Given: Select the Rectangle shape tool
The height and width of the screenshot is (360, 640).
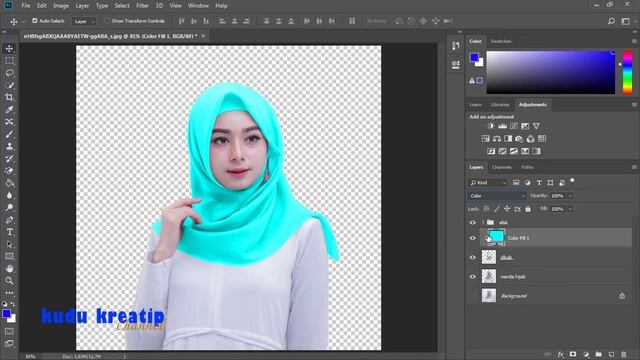Looking at the screenshot, I should [9, 256].
